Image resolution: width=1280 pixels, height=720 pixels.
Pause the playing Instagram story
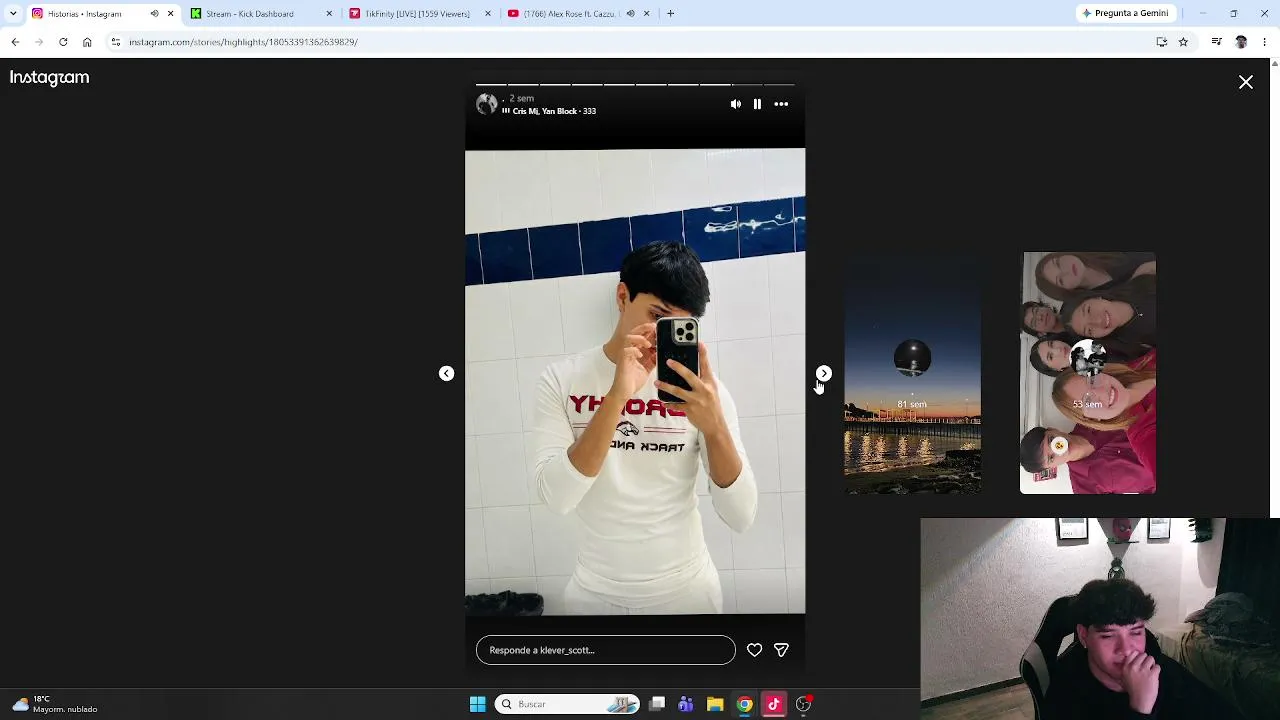pyautogui.click(x=757, y=104)
